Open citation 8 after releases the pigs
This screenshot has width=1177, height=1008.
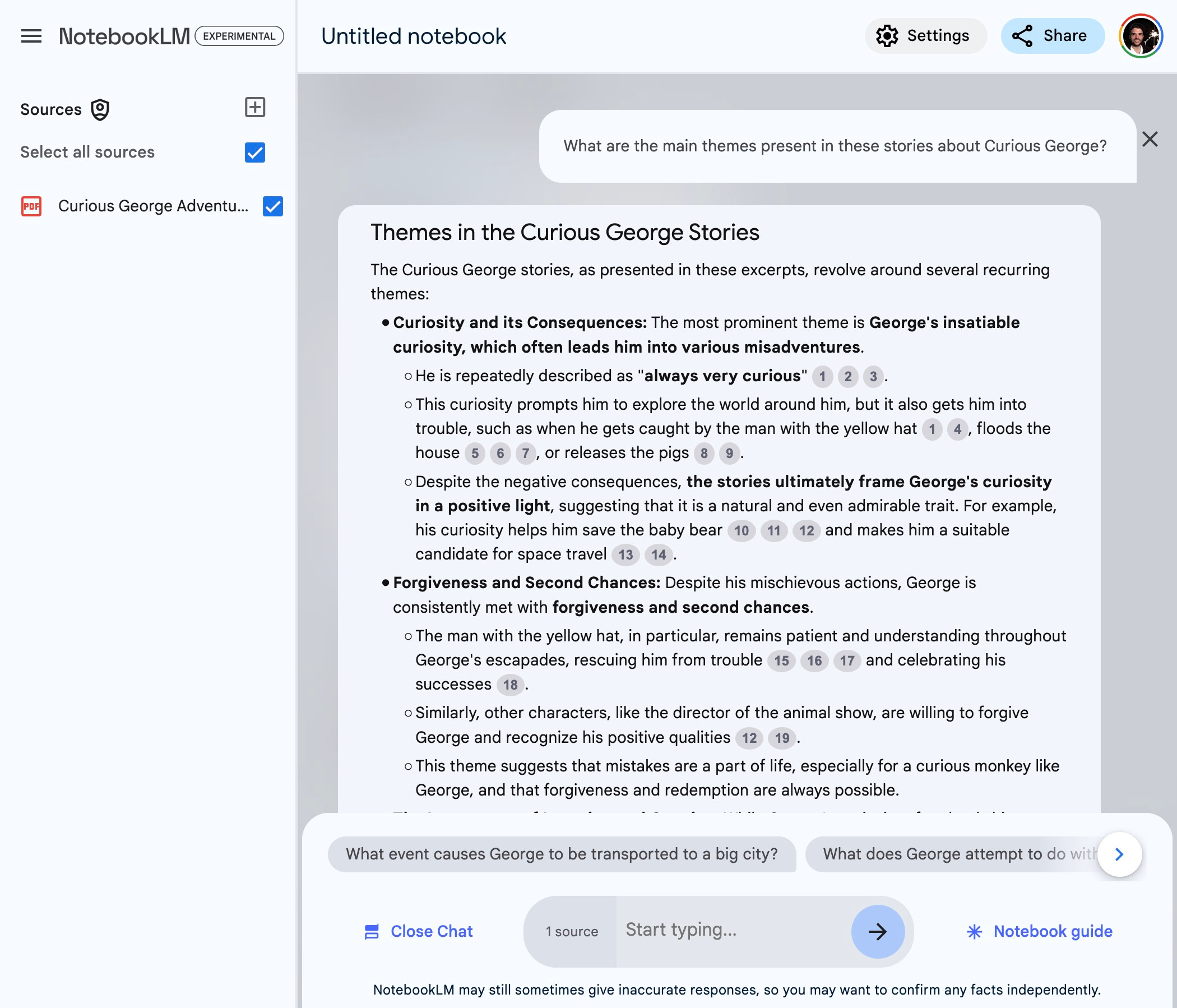click(x=704, y=454)
